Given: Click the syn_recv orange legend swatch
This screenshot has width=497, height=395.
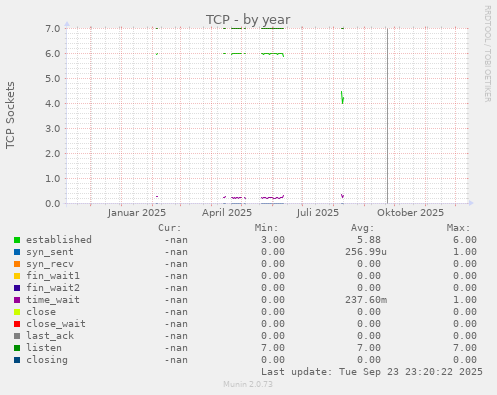Looking at the screenshot, I should [x=17, y=264].
